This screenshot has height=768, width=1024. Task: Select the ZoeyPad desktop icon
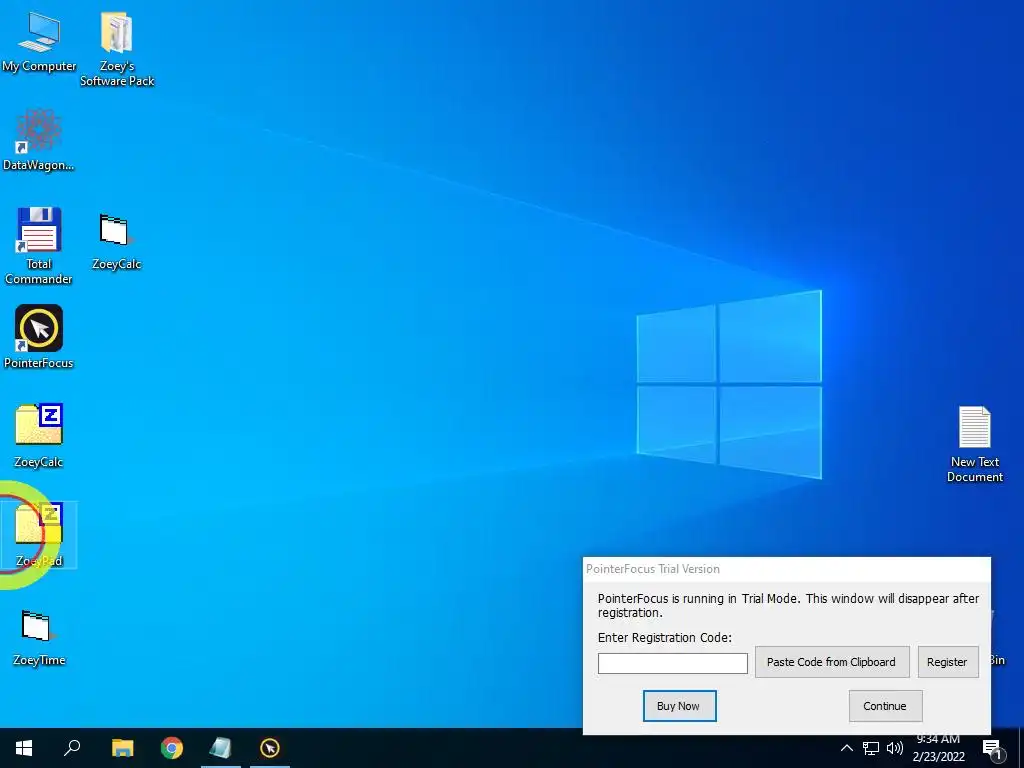(x=39, y=534)
